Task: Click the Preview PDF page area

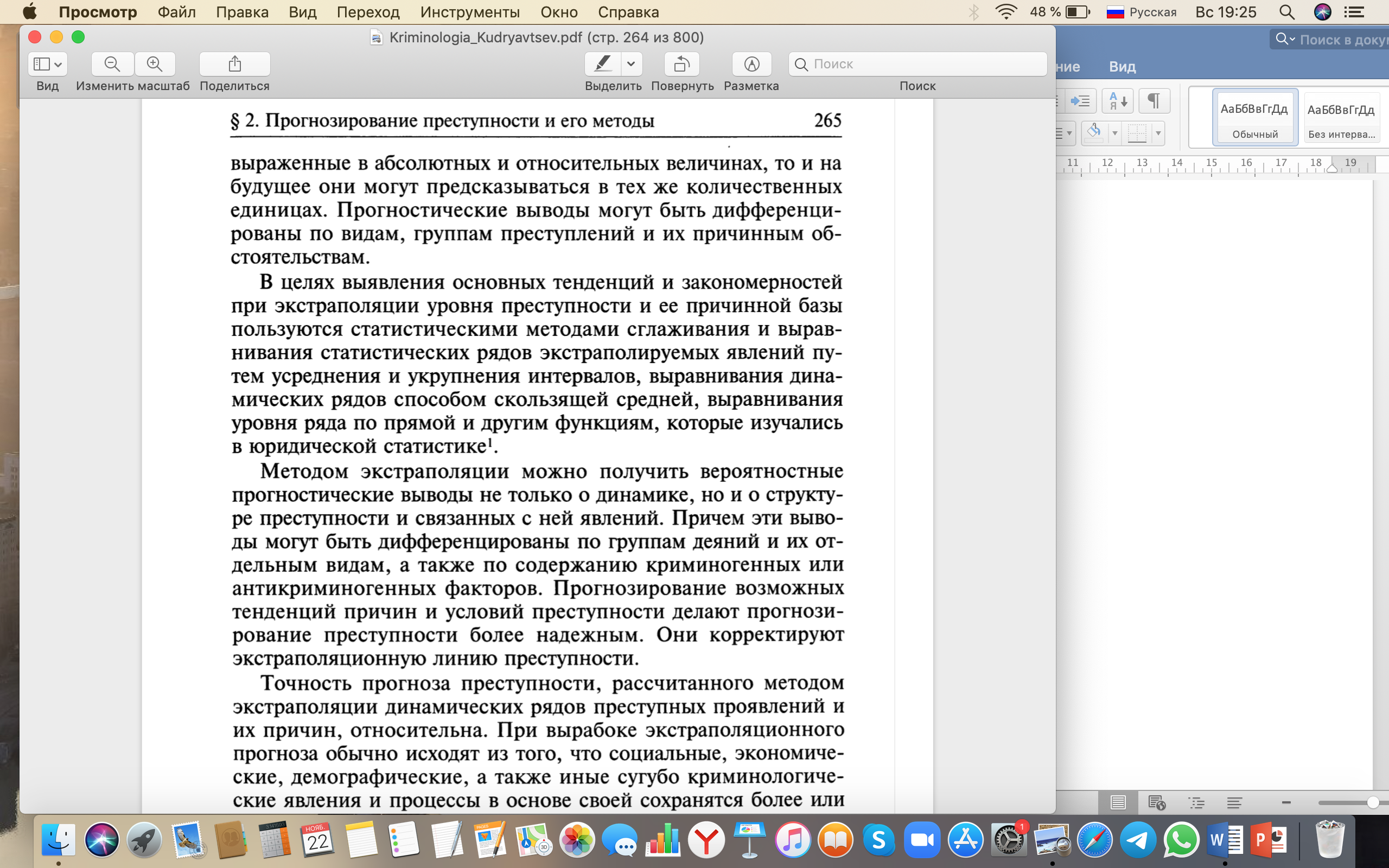Action: pos(537,456)
